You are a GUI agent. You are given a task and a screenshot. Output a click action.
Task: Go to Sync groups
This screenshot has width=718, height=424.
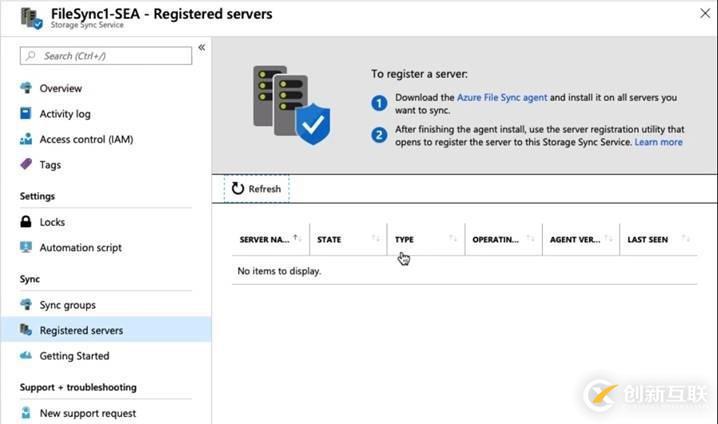coord(67,305)
